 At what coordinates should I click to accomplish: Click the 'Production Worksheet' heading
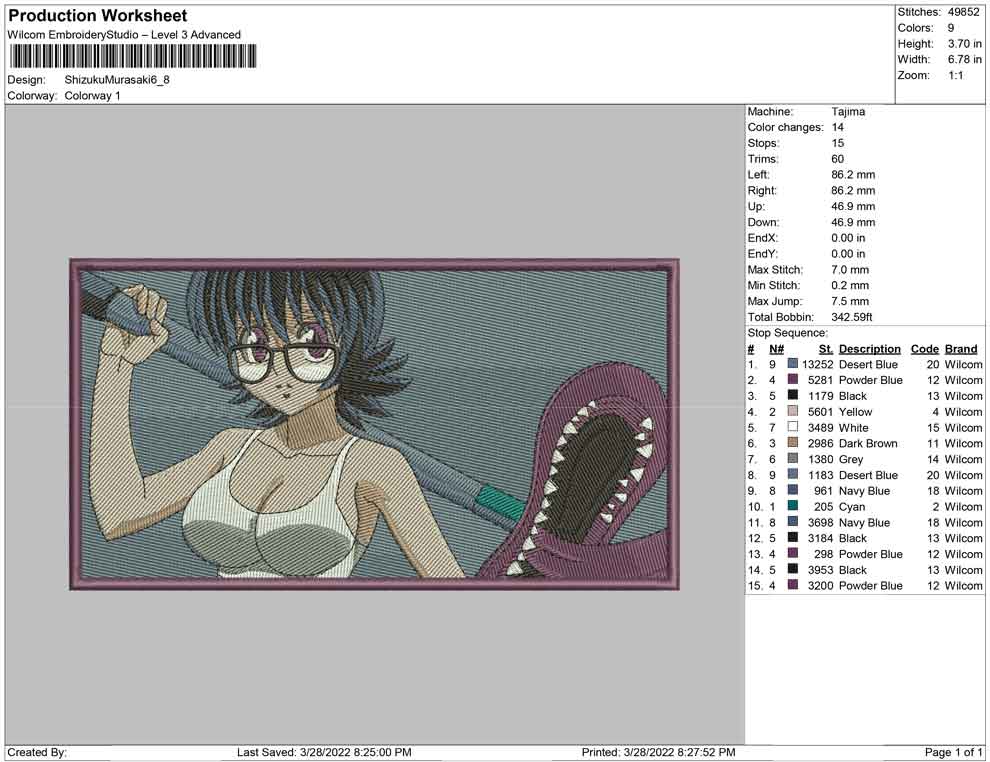pyautogui.click(x=98, y=16)
